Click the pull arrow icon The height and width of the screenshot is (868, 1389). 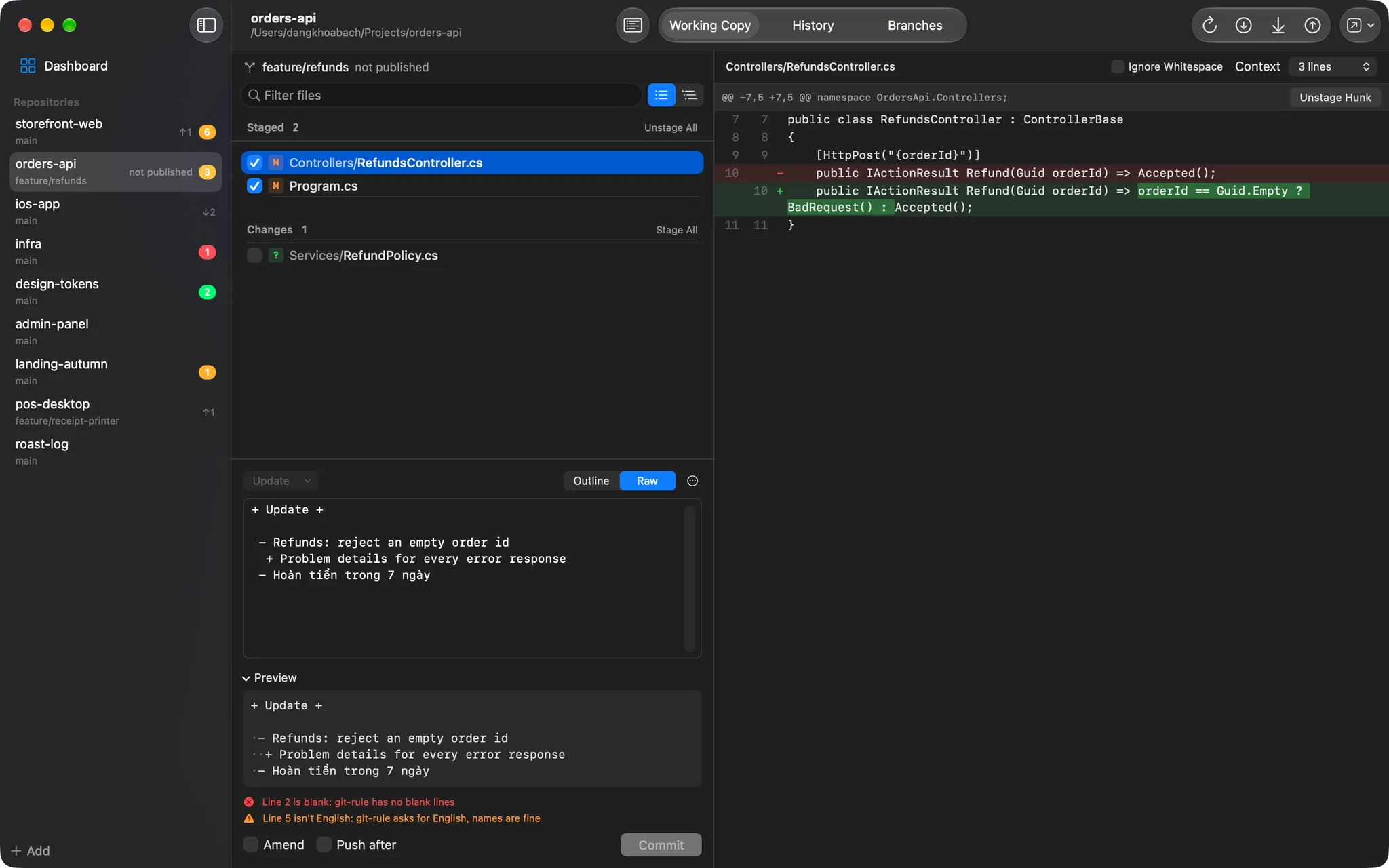[x=1278, y=25]
